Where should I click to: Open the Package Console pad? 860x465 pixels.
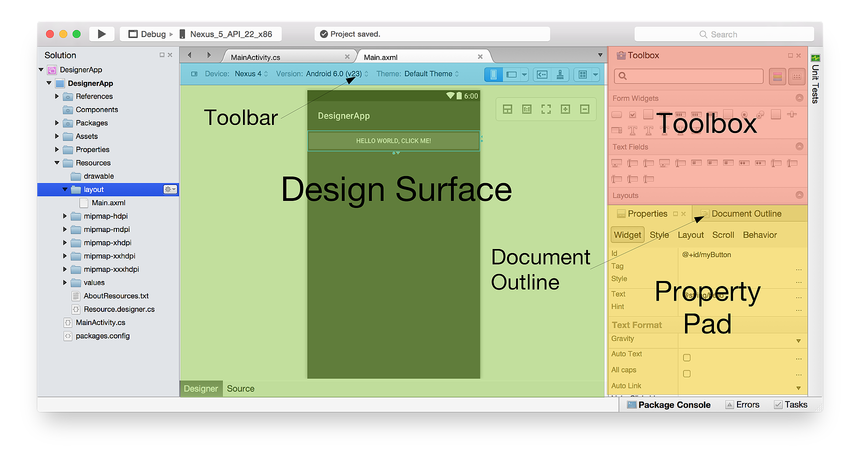click(669, 405)
